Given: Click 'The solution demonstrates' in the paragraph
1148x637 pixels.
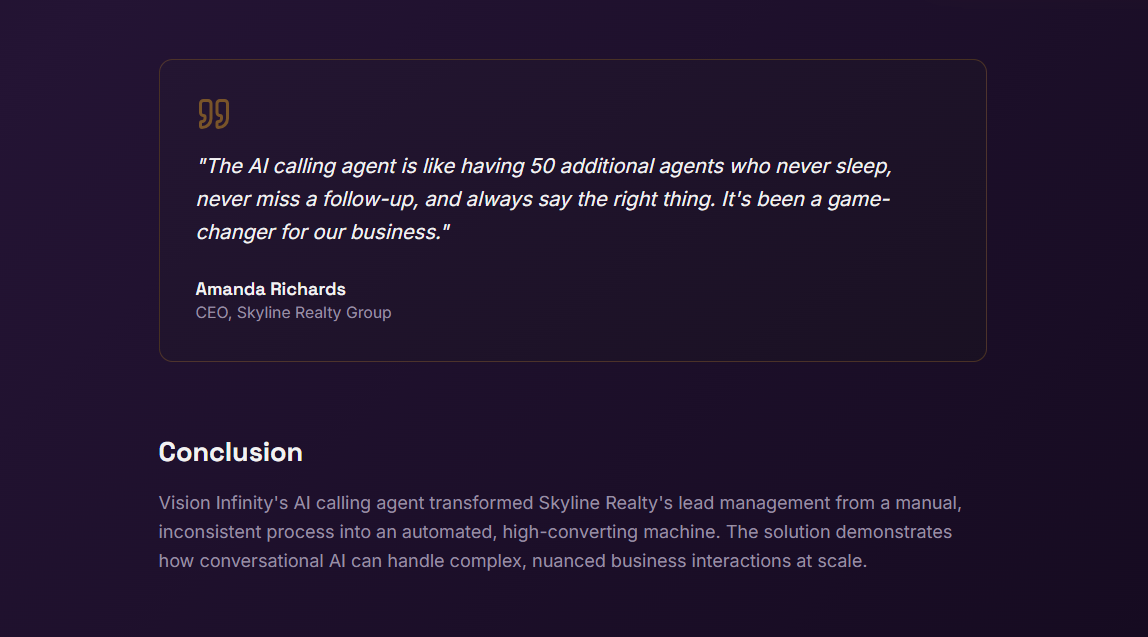Looking at the screenshot, I should (839, 532).
